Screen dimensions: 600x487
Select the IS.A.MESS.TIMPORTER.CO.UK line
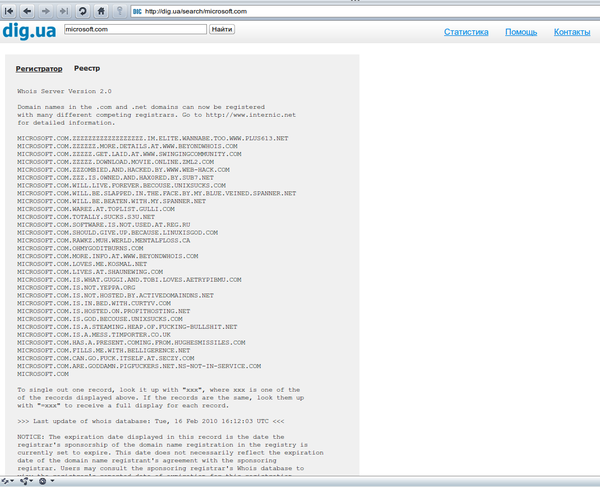coord(94,335)
